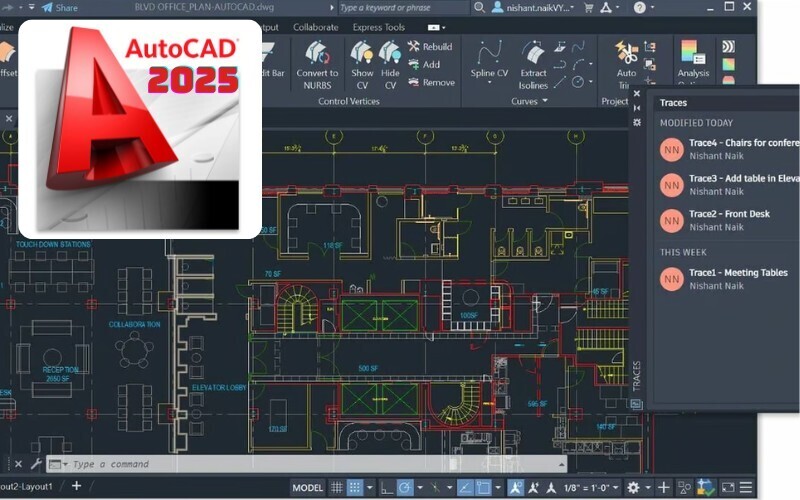
Task: Click the plus icon to add layout
Action: 77,486
